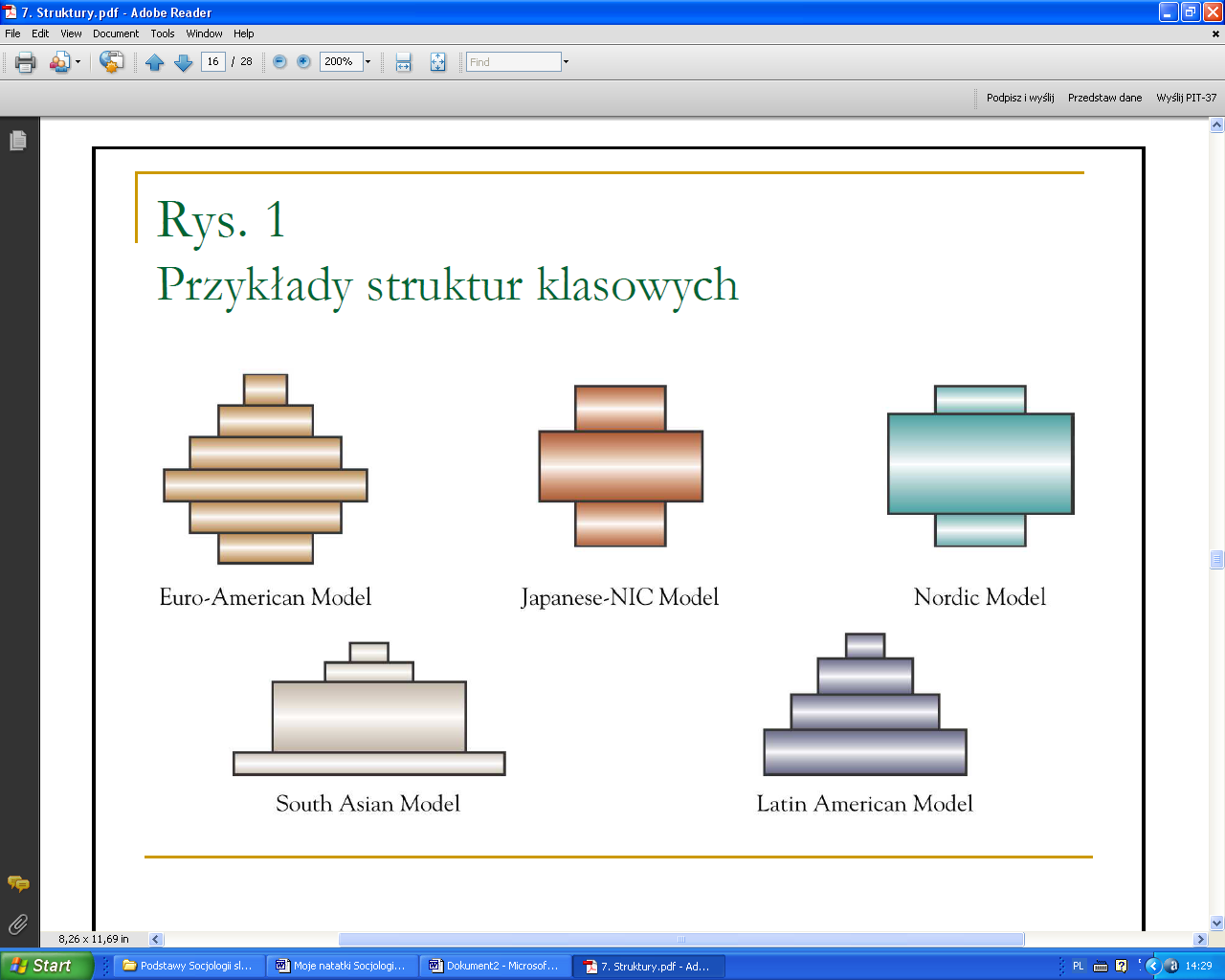Click the vertical scrollbar thumb
1225x980 pixels.
pos(1217,560)
